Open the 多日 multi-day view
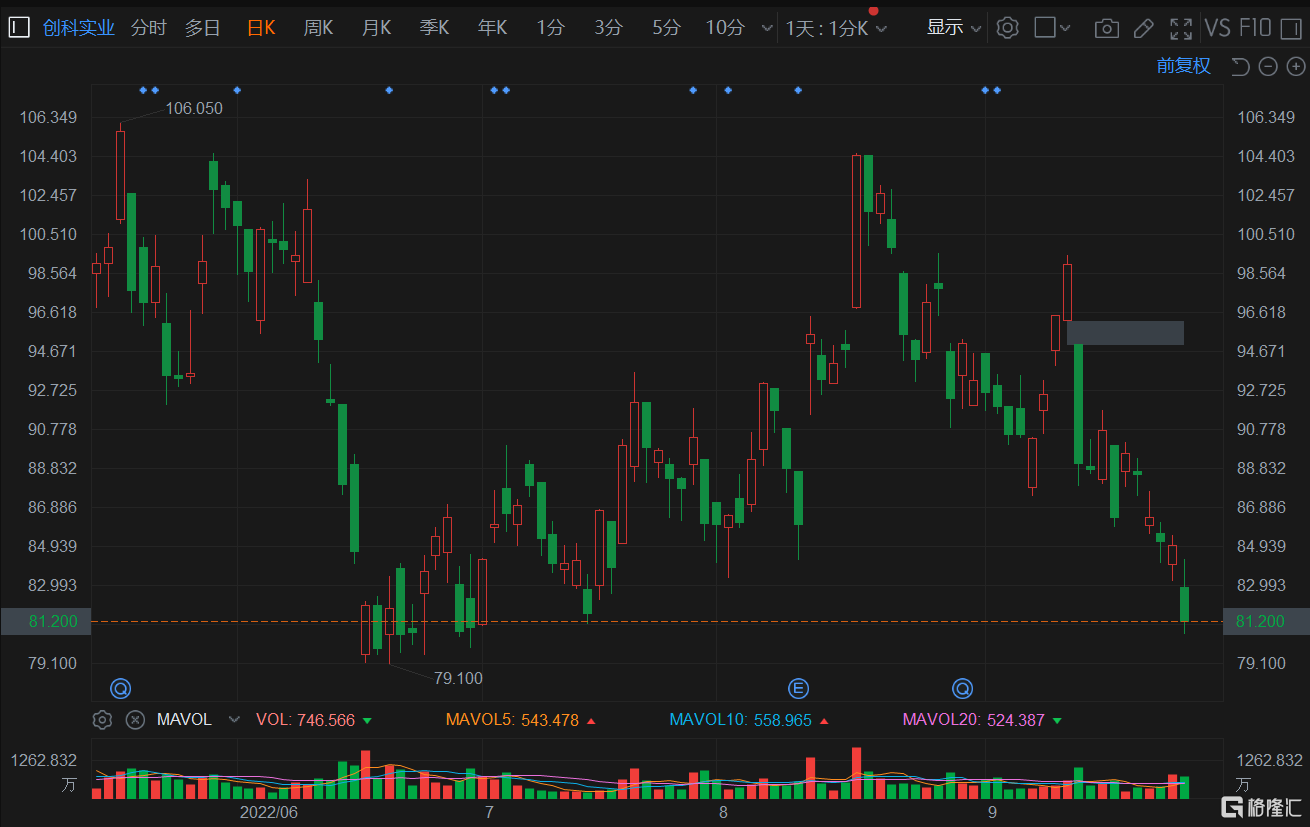This screenshot has height=827, width=1310. (203, 28)
